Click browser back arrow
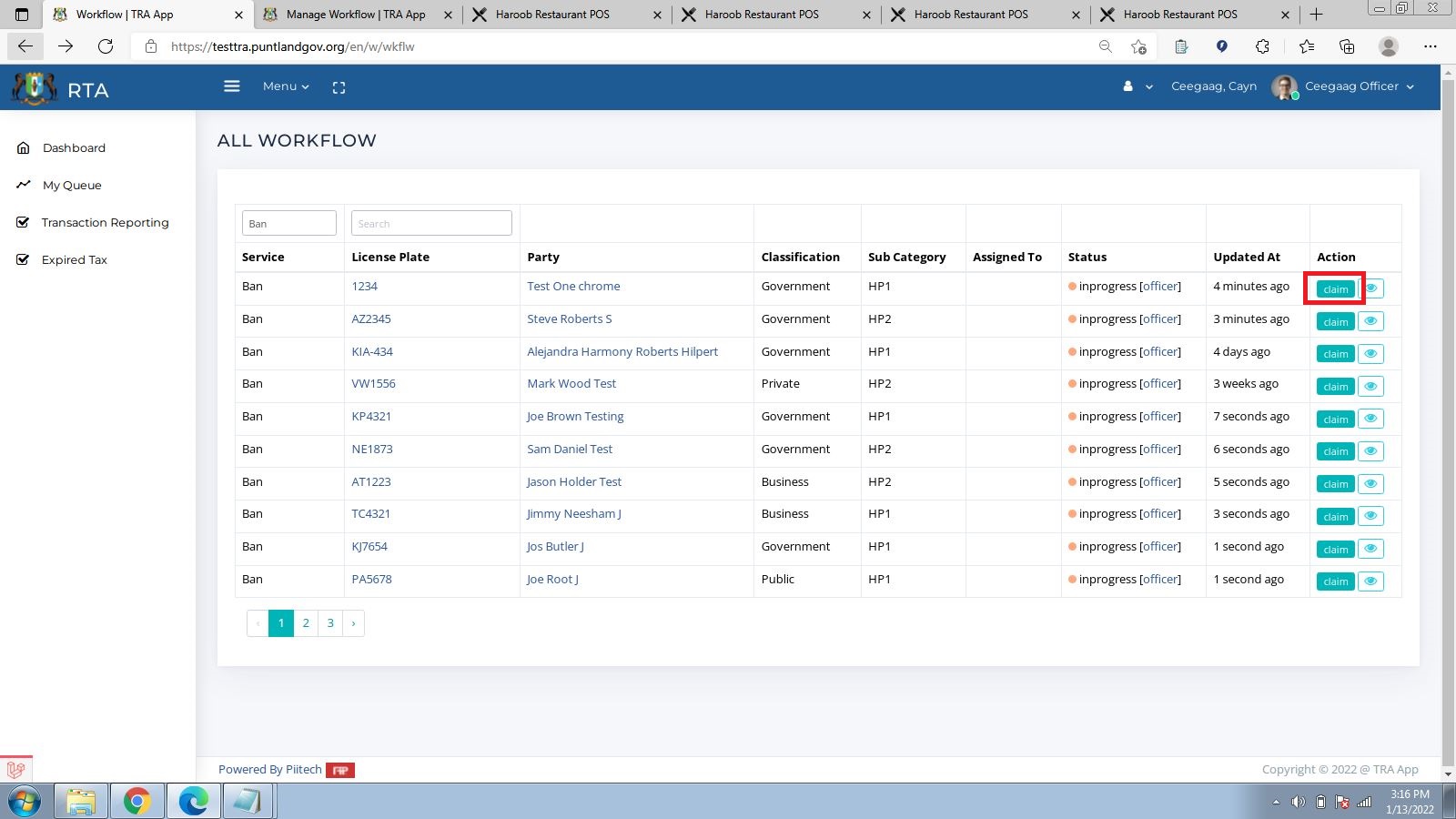Viewport: 1456px width, 819px height. 25,46
